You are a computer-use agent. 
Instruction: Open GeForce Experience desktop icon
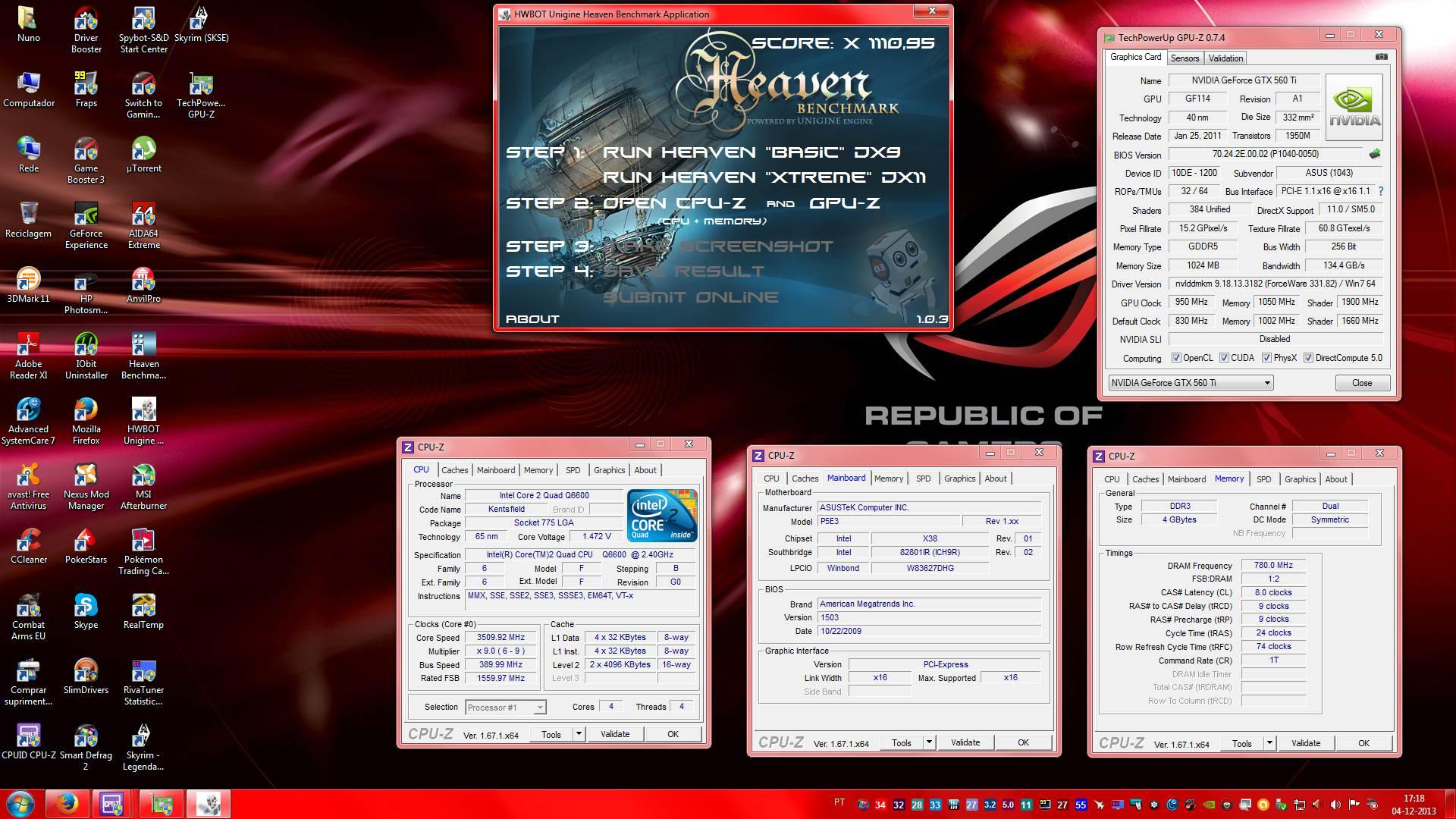86,226
